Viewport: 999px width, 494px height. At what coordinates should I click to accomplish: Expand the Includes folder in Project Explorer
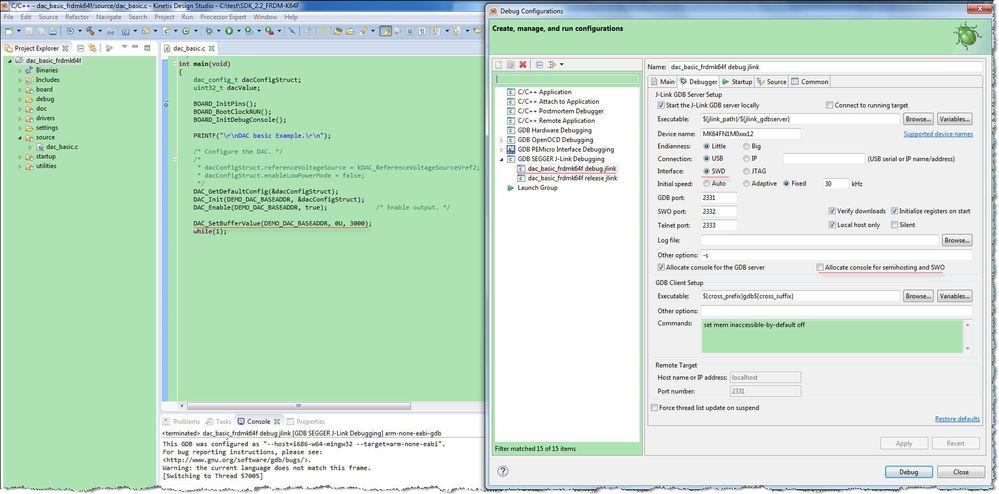pyautogui.click(x=20, y=80)
